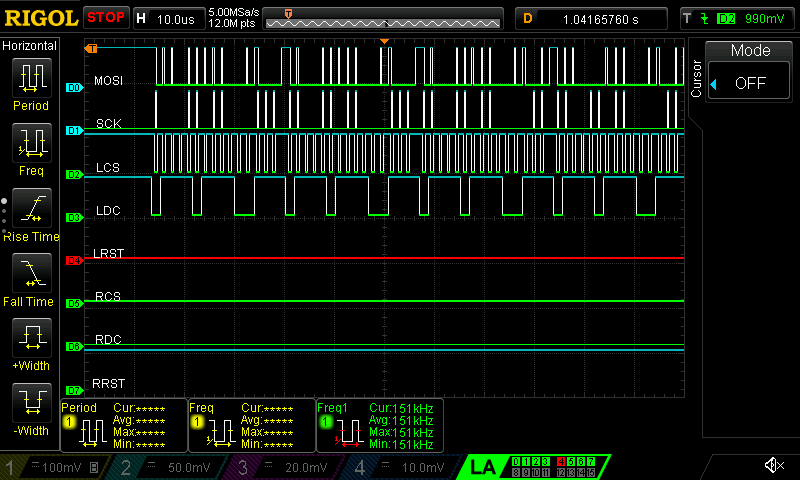Select the Period measurement icon
Image resolution: width=800 pixels, height=480 pixels.
coord(31,78)
